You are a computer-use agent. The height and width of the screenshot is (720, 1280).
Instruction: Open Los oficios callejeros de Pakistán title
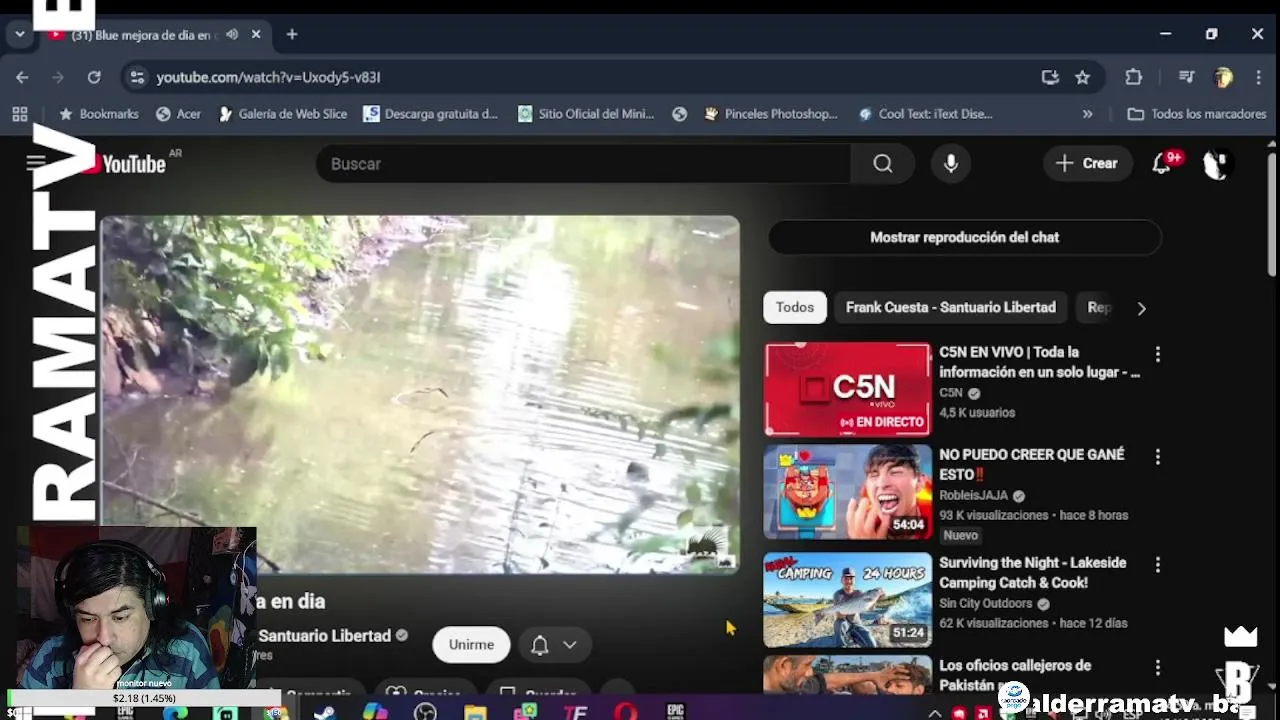(x=1015, y=675)
